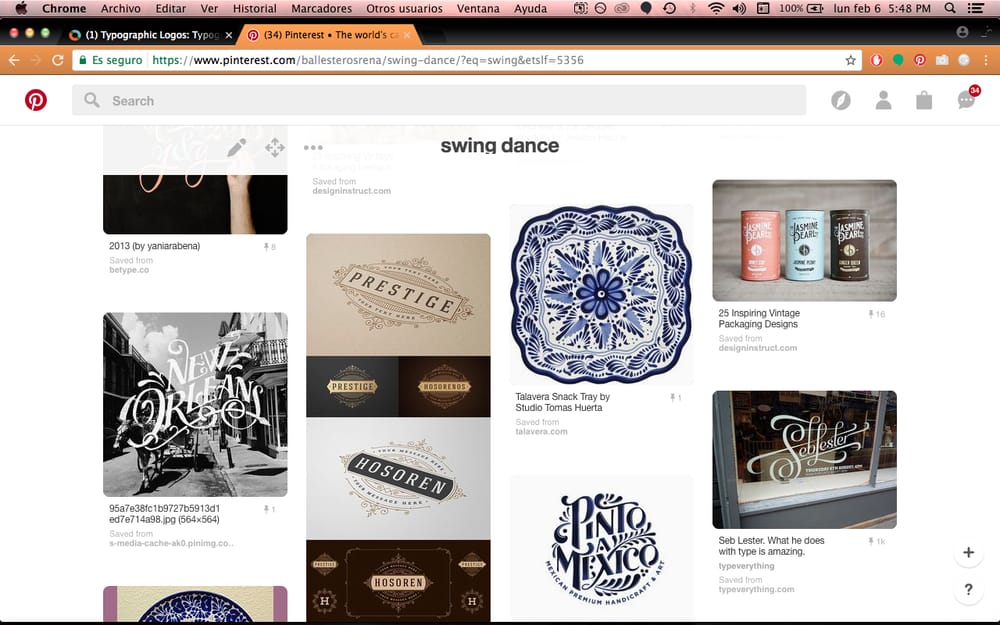
Task: Open the Prestige vintage logos pin
Action: 399,427
